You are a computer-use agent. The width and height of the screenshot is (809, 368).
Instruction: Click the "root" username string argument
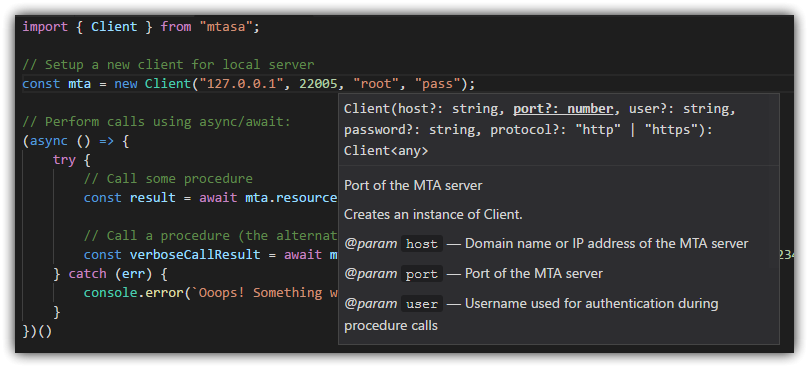[x=376, y=84]
